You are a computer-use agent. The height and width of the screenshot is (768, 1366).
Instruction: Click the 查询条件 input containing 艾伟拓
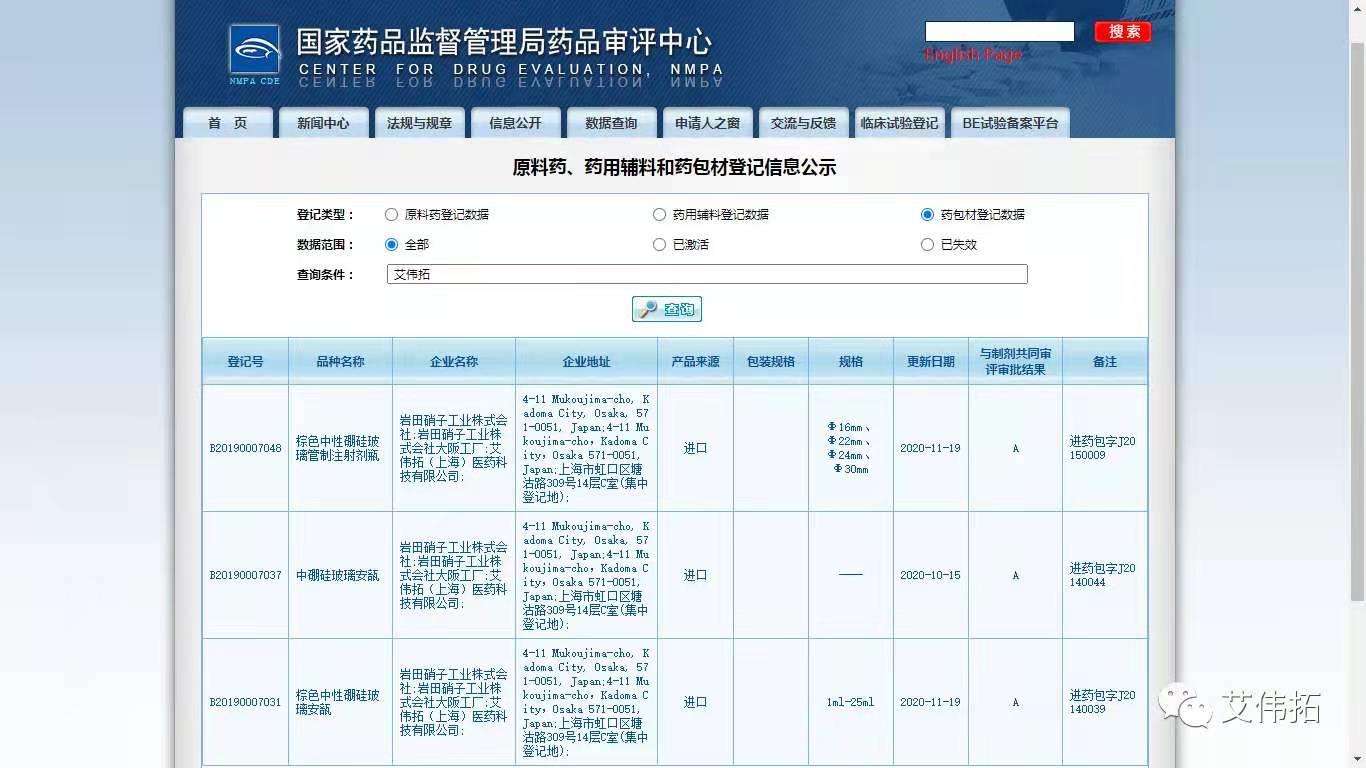coord(707,274)
